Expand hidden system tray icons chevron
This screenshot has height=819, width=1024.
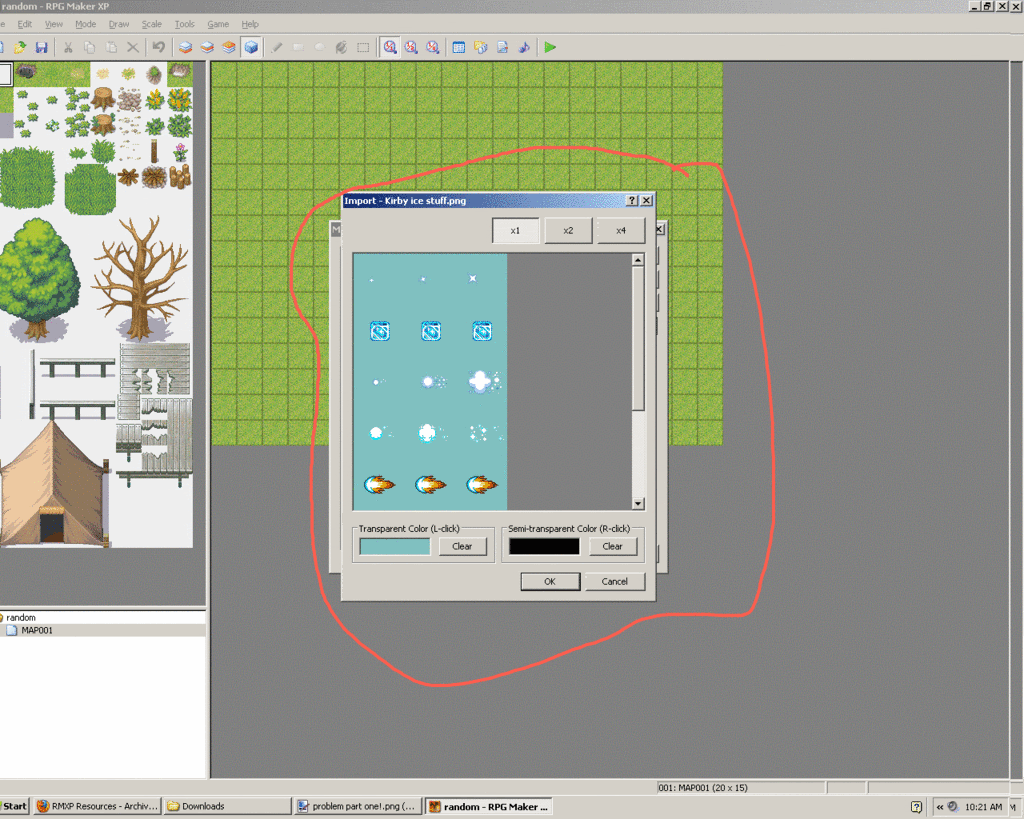[x=940, y=807]
